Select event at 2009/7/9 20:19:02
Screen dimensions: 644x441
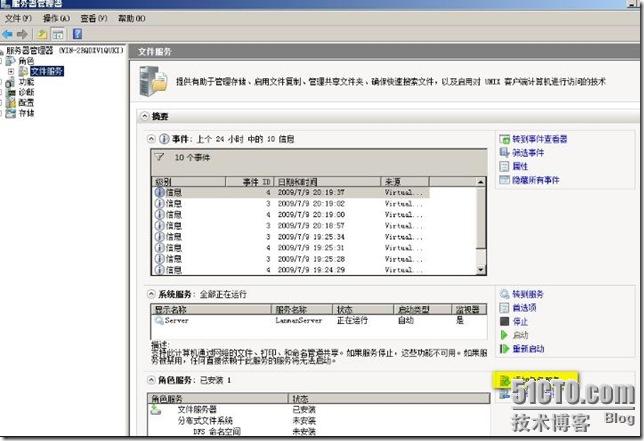click(x=291, y=204)
